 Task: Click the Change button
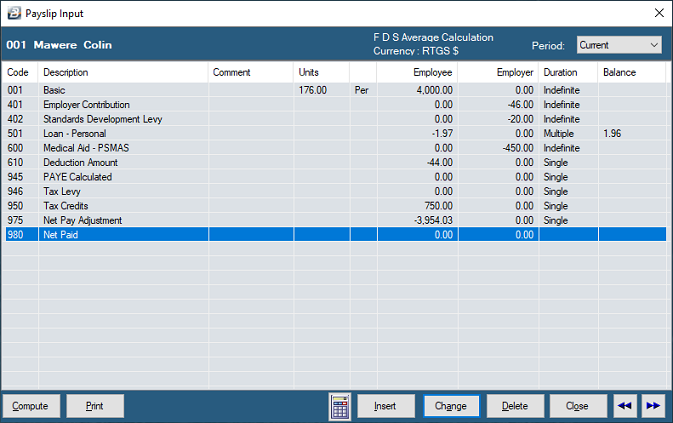coord(451,406)
